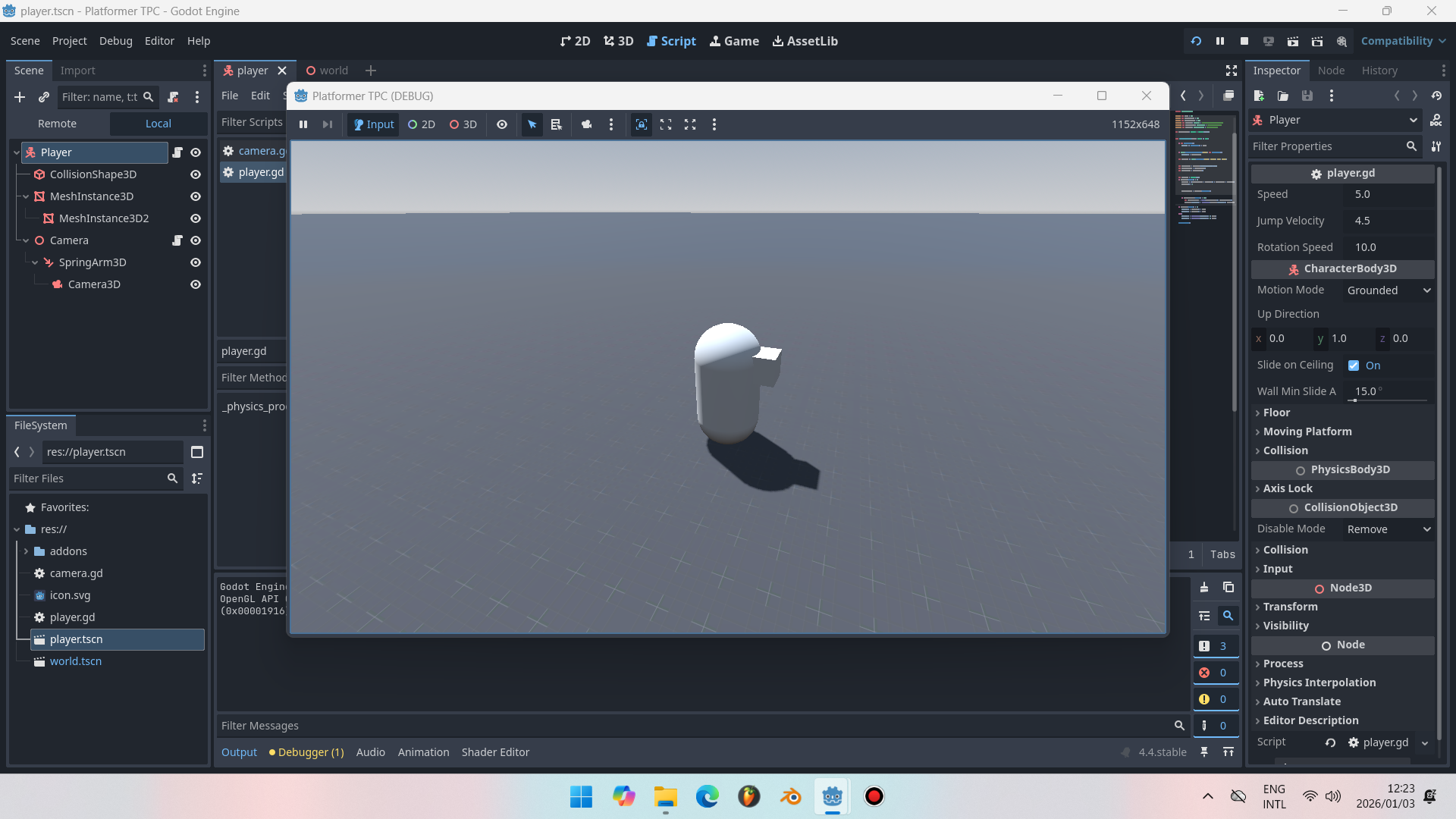Switch to Remote scene tree
The image size is (1456, 819).
click(x=58, y=124)
